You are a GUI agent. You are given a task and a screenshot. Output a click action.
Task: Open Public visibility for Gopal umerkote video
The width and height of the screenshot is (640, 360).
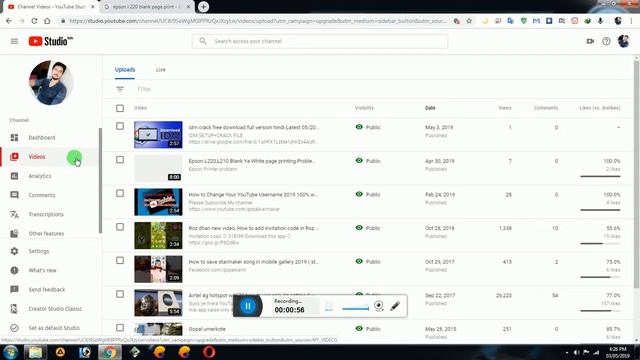[x=368, y=329]
